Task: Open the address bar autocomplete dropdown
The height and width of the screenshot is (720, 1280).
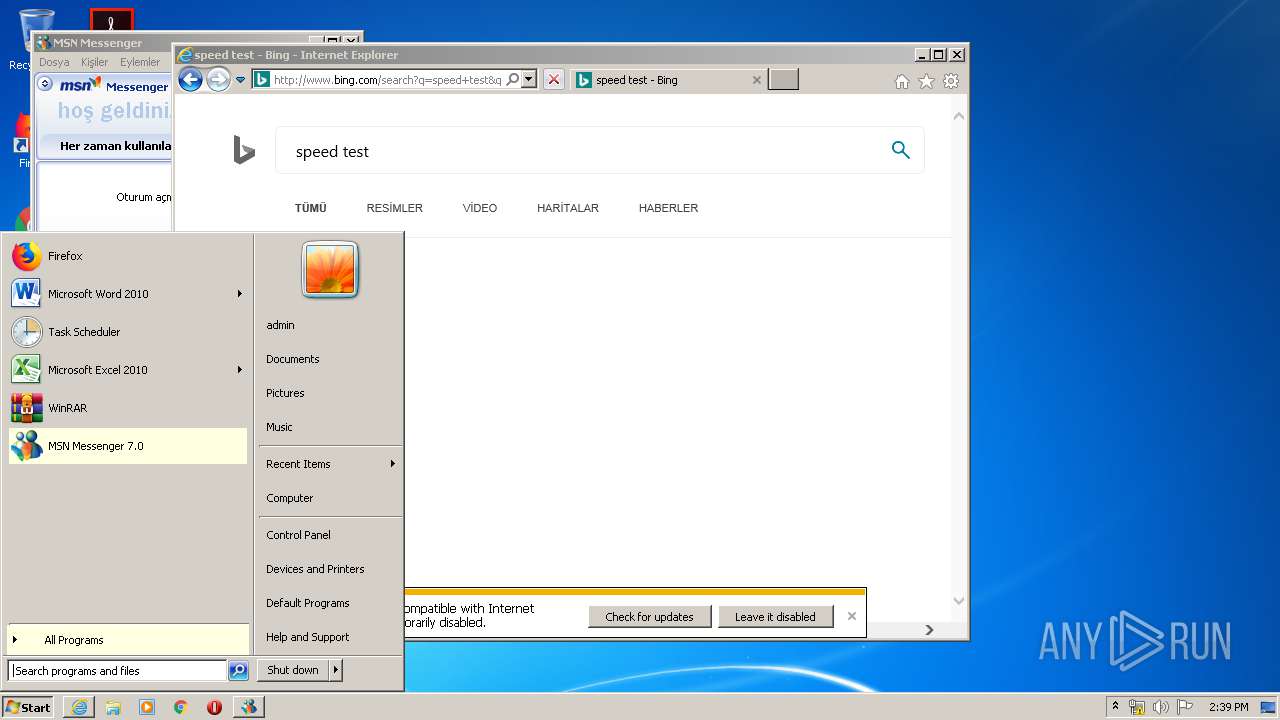Action: tap(529, 80)
